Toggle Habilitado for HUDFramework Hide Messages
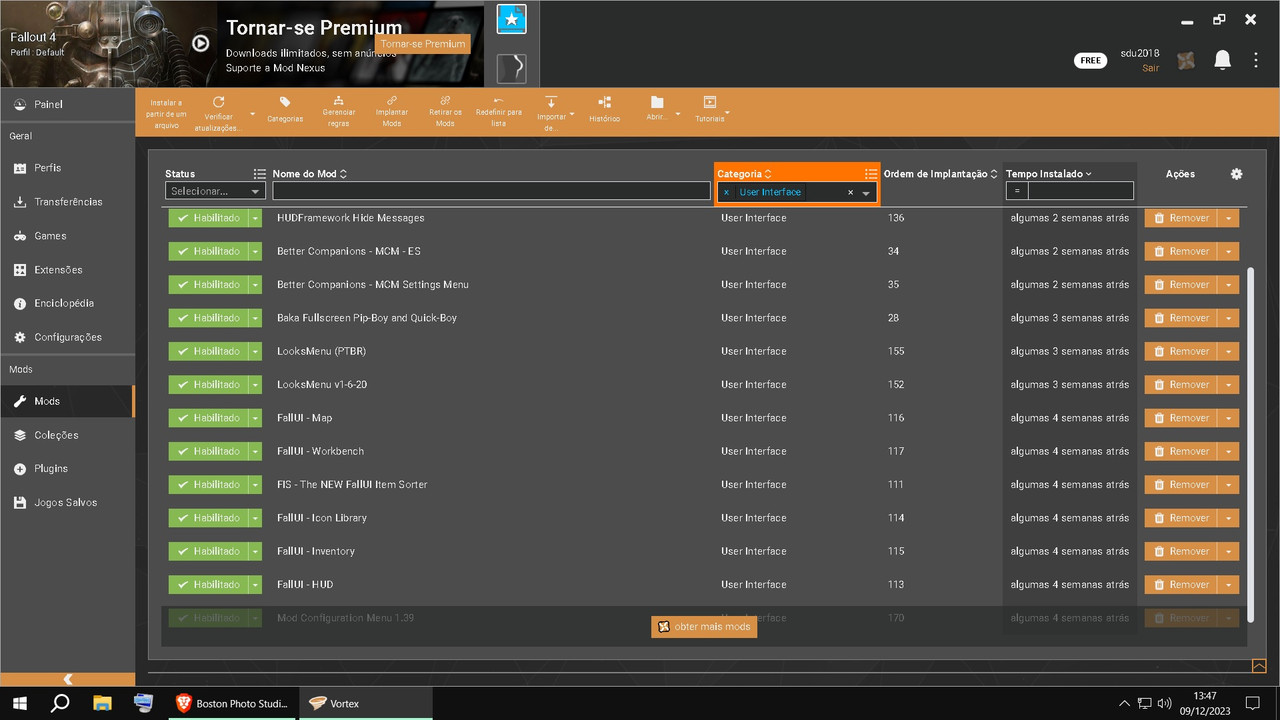Screen dimensions: 1280x720 (x=208, y=218)
